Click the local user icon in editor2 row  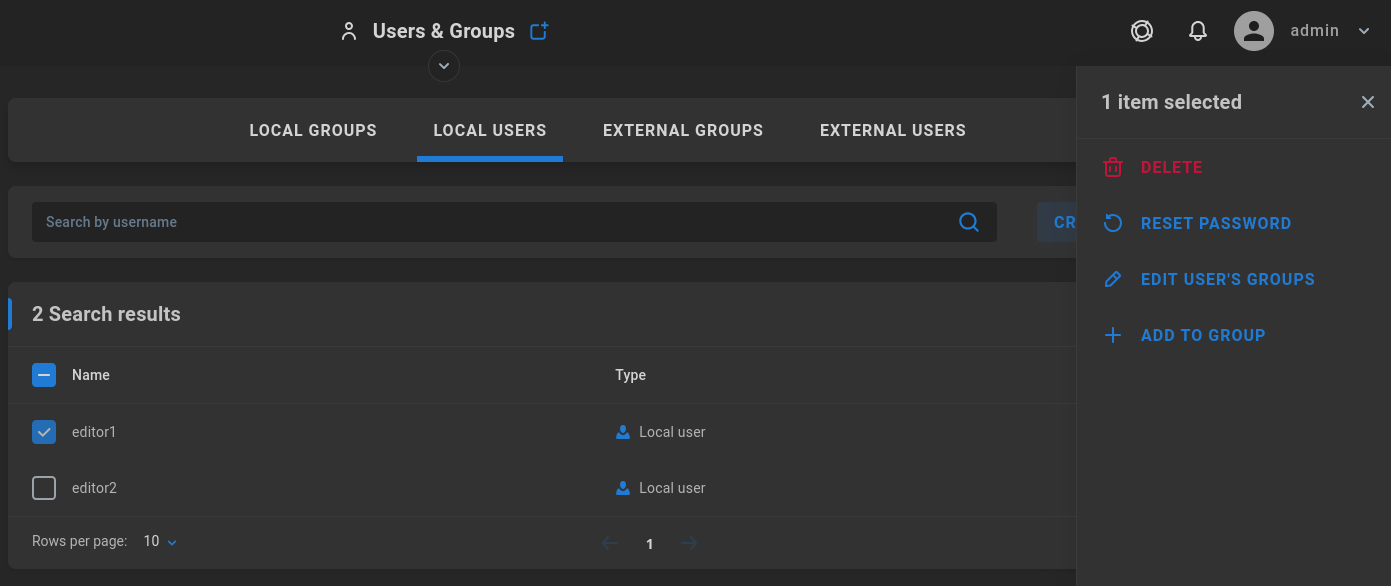pyautogui.click(x=623, y=488)
